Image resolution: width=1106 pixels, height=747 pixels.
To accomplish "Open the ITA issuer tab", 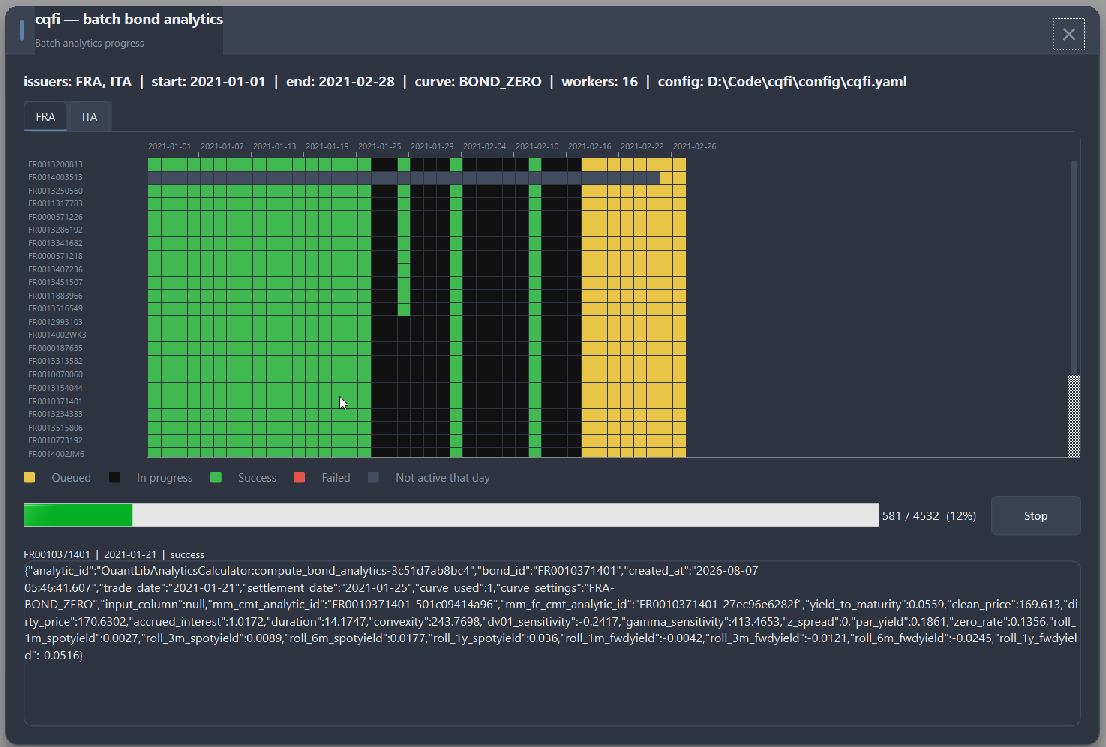I will tap(90, 117).
